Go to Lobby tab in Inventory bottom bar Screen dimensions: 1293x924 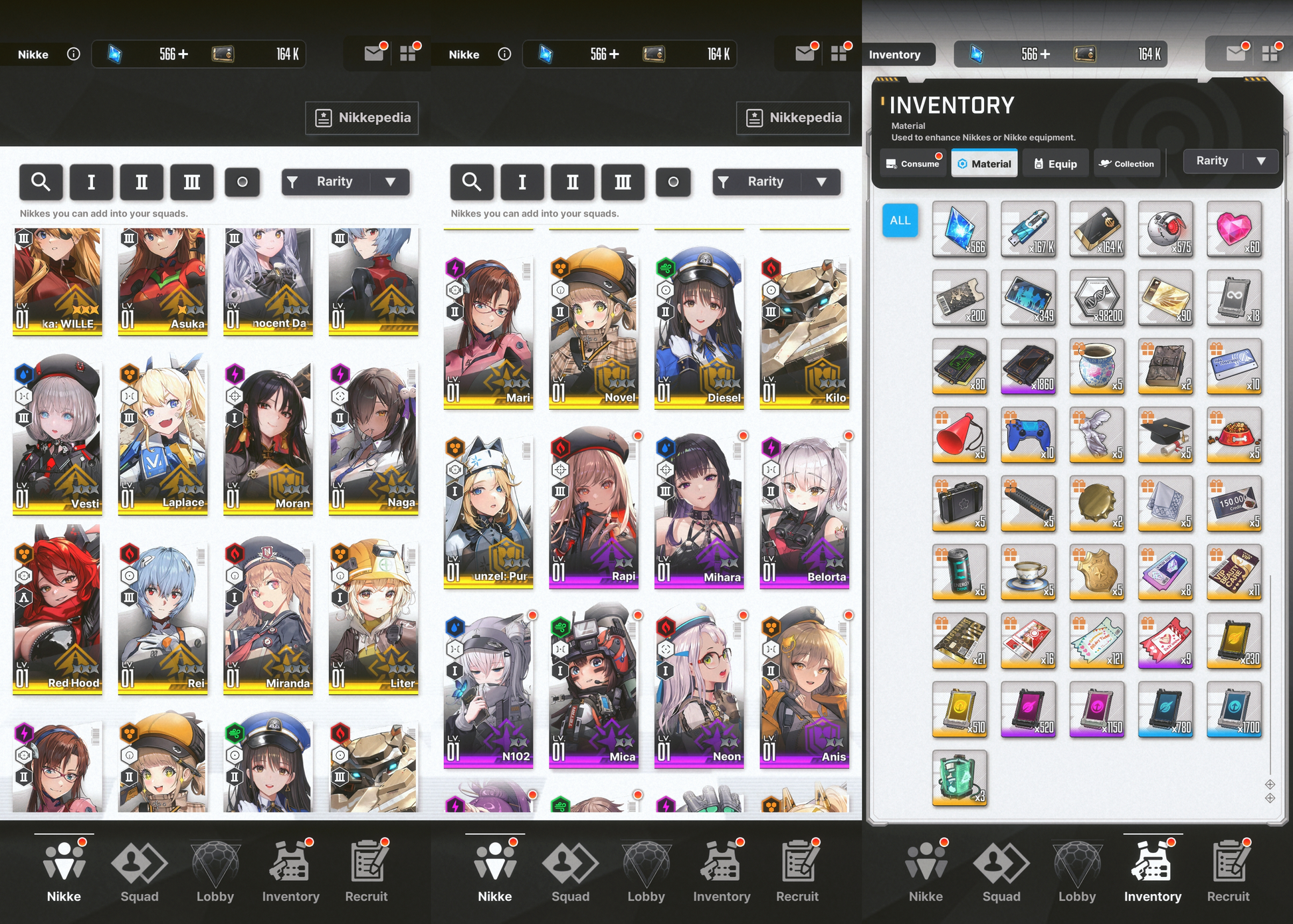1077,872
